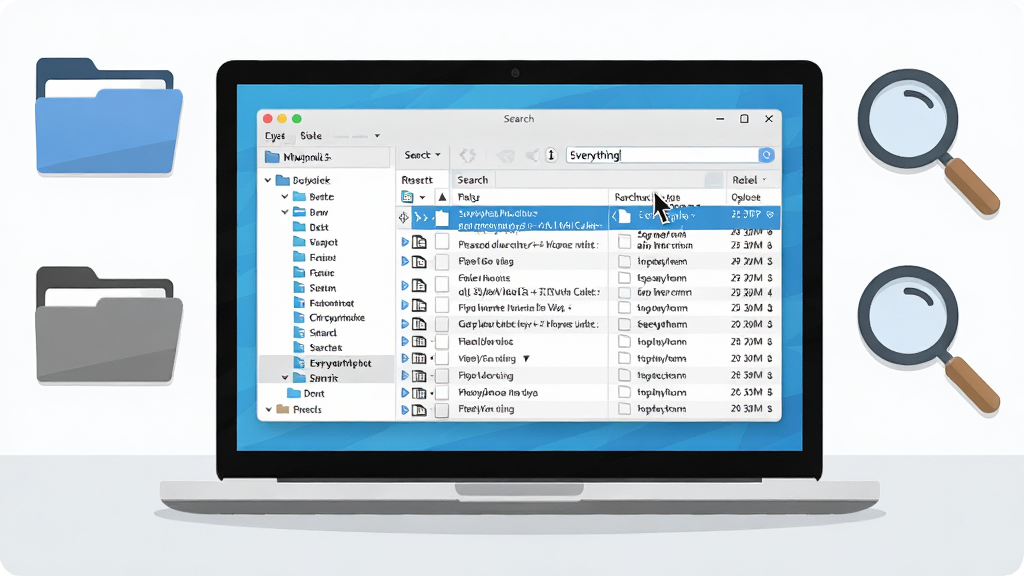Click the info icon in the toolbar
The width and height of the screenshot is (1024, 576).
coord(551,155)
